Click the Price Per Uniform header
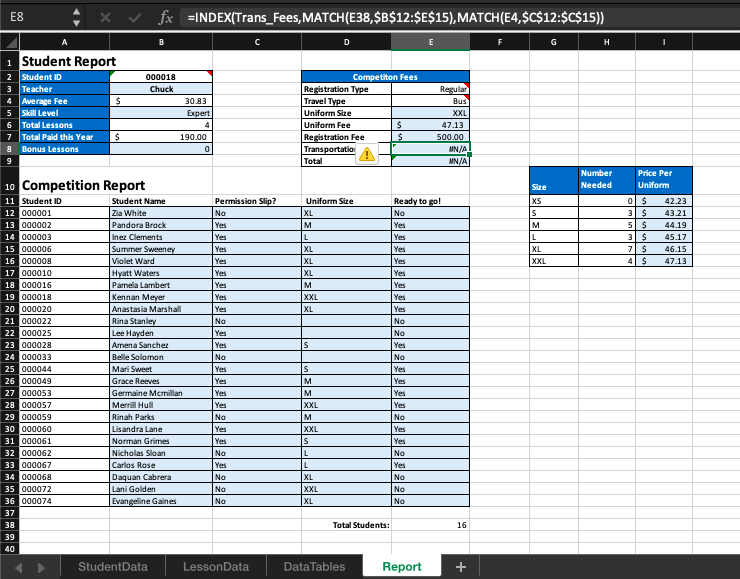The width and height of the screenshot is (740, 579). [664, 180]
